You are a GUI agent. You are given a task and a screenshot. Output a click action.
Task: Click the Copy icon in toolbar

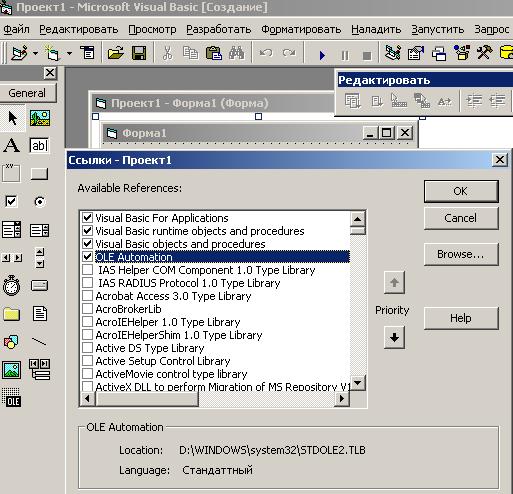190,53
